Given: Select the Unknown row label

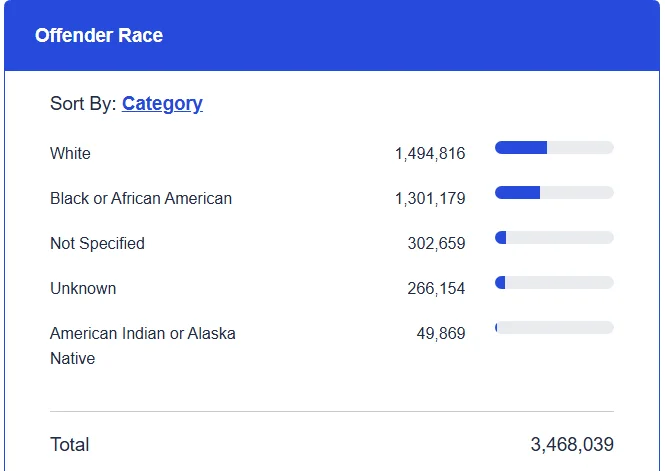Looking at the screenshot, I should pyautogui.click(x=83, y=288).
